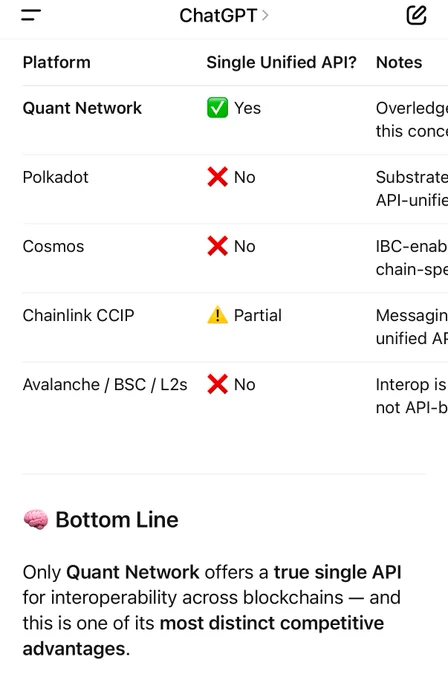Screen dimensions: 448x680
Task: Click red X in Avalanche row
Action: [217, 384]
